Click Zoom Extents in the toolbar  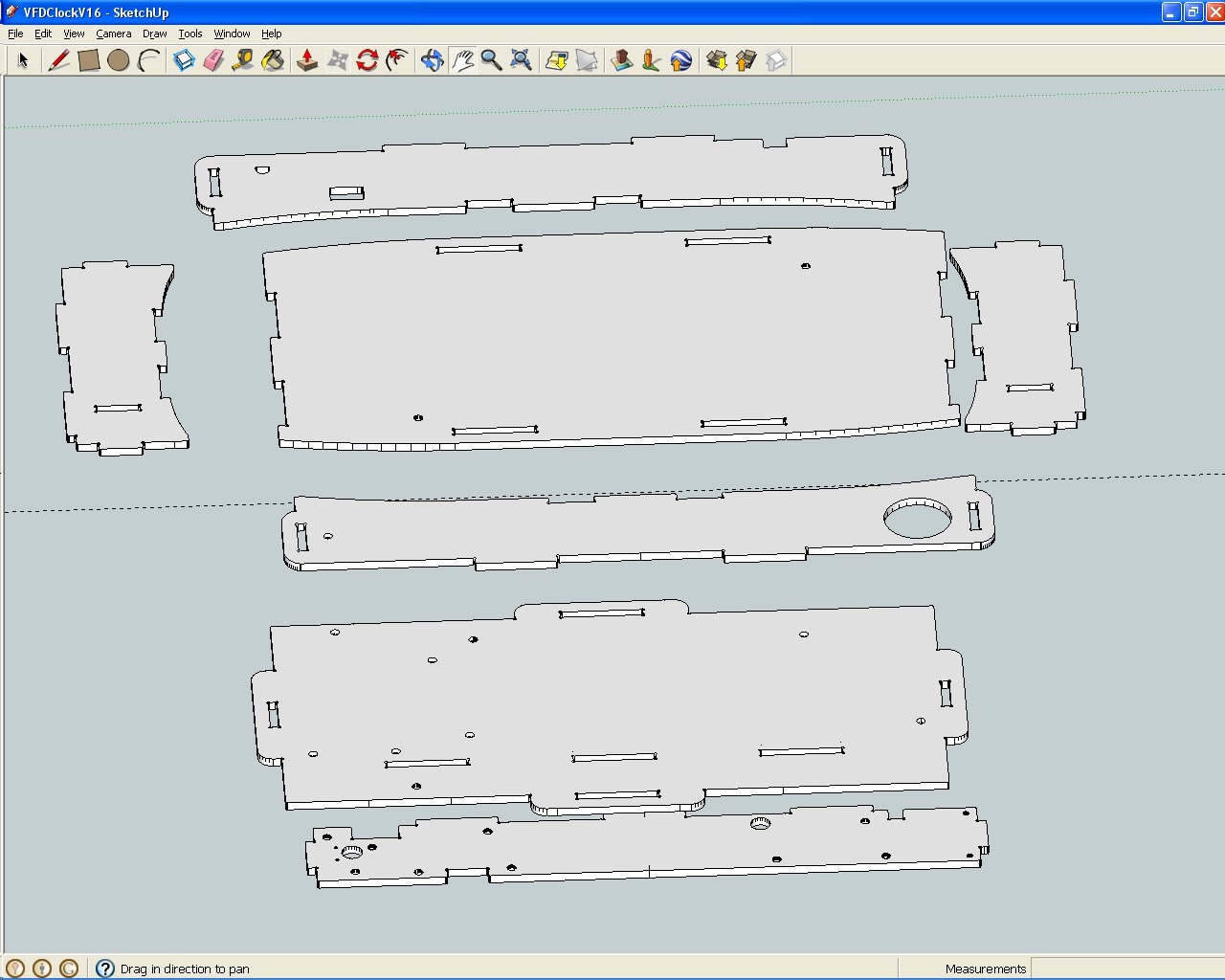[x=522, y=60]
